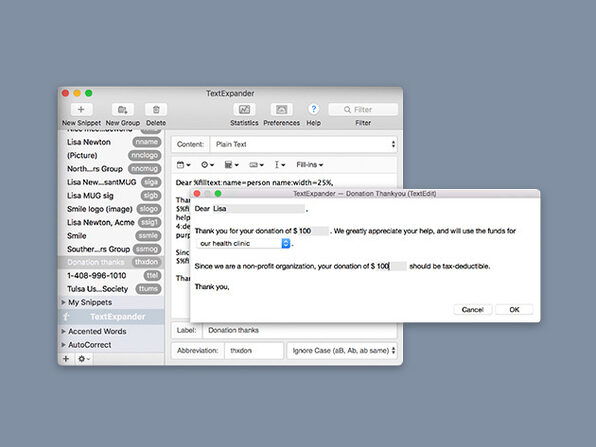Select the (Picture) snippet

click(111, 155)
